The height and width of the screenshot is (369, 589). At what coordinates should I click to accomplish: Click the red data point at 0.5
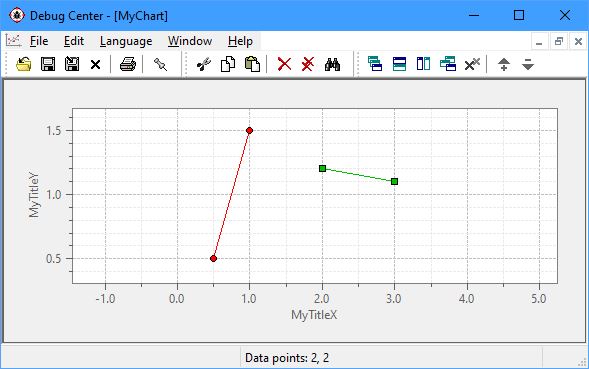tap(213, 259)
